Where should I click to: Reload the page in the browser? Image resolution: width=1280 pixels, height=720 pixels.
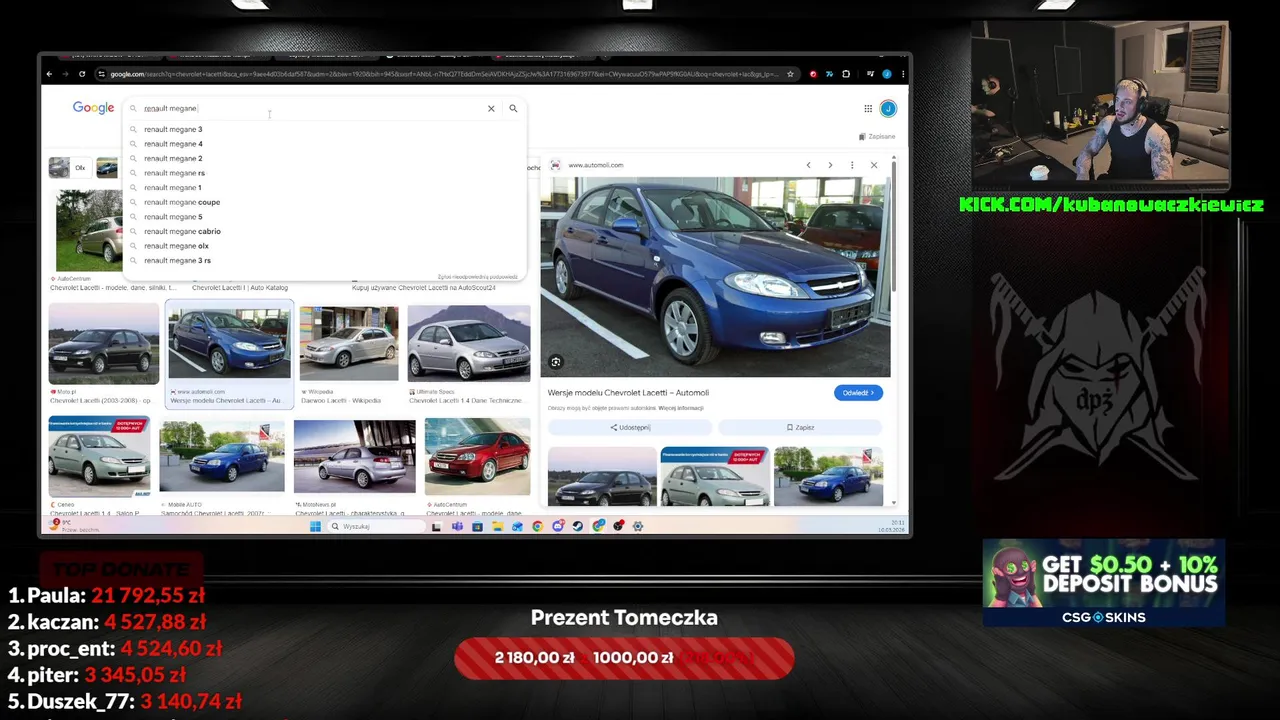point(82,74)
